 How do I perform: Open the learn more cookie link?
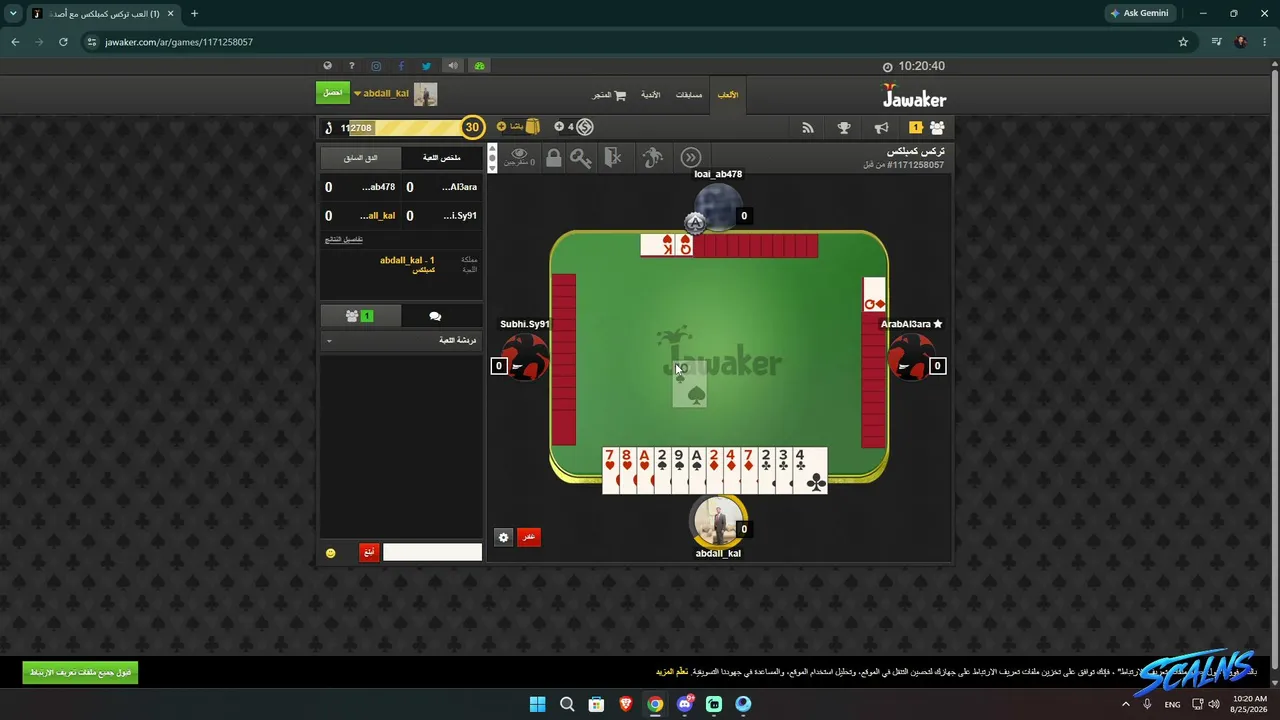click(672, 672)
